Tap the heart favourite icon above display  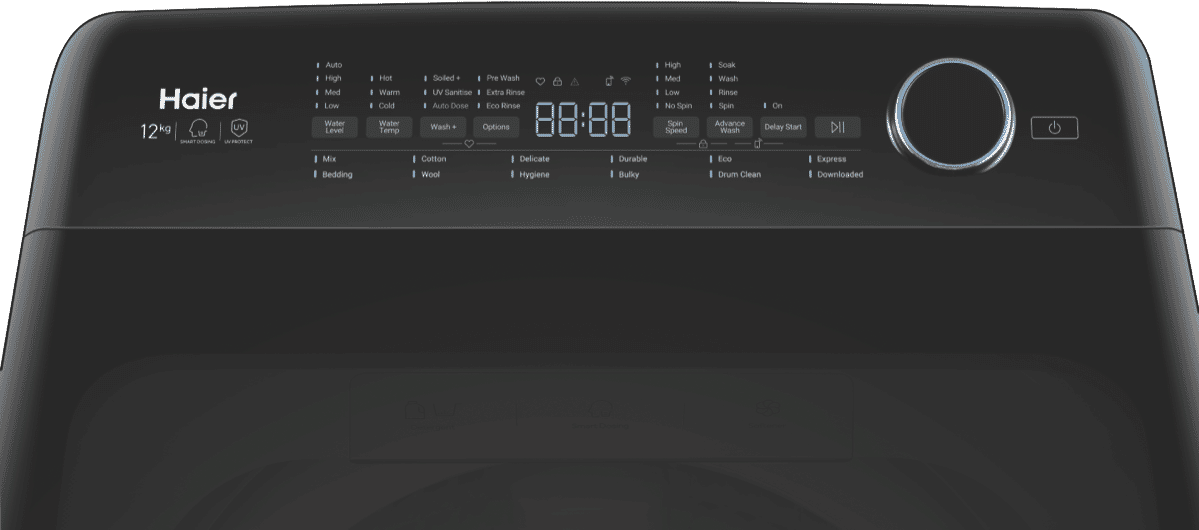click(540, 81)
